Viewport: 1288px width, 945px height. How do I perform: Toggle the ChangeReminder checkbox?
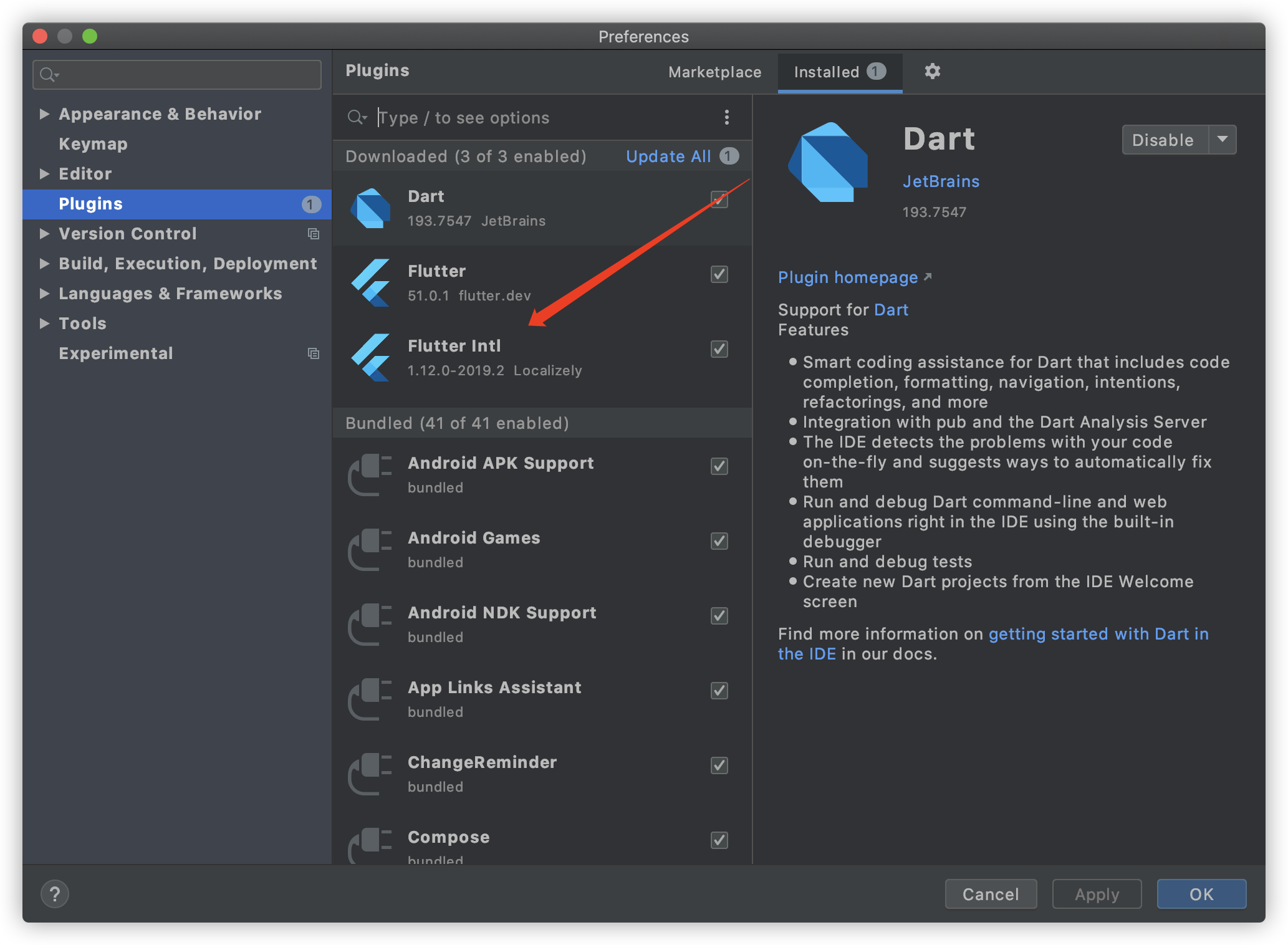point(719,765)
